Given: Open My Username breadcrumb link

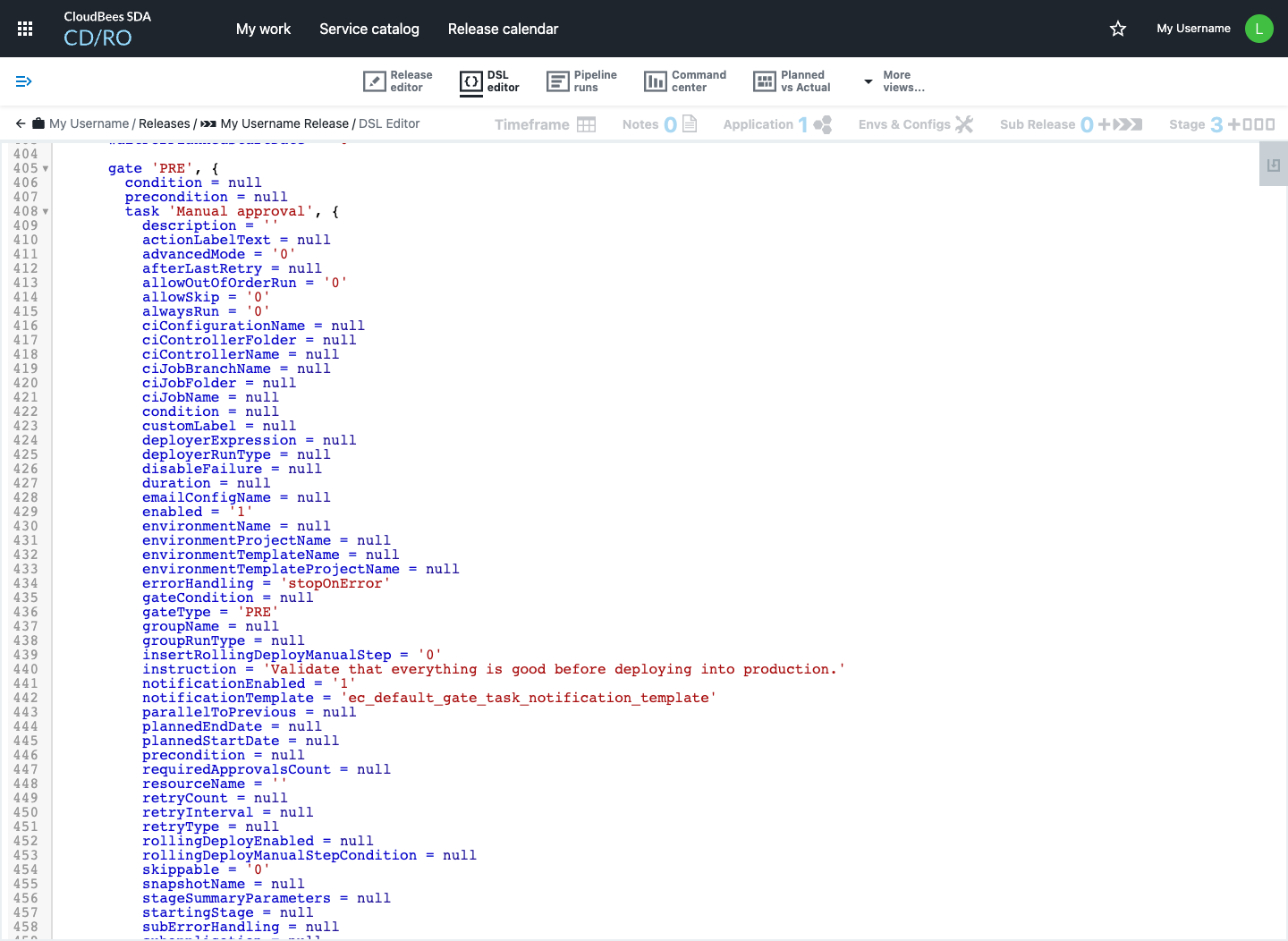Looking at the screenshot, I should 89,123.
